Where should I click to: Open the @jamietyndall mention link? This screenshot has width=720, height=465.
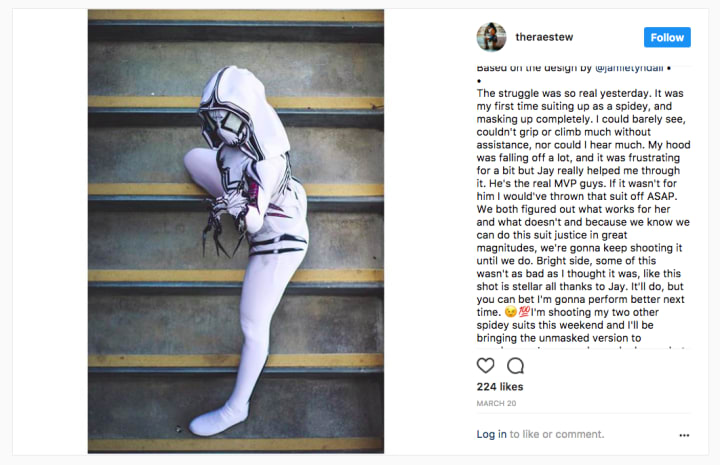[x=629, y=68]
